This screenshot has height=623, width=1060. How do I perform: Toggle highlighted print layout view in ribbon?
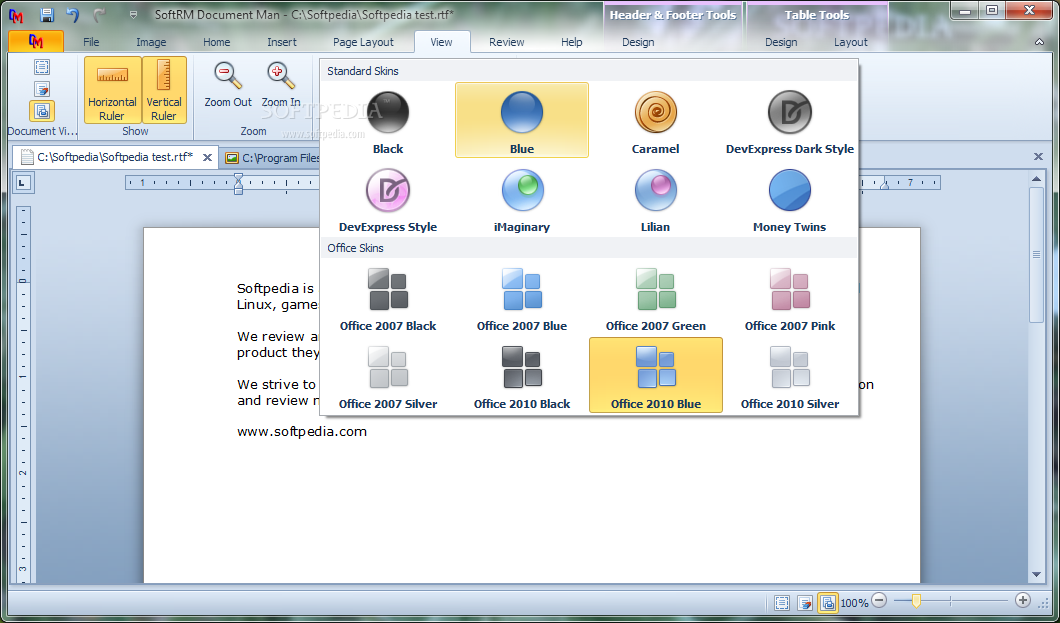[42, 111]
